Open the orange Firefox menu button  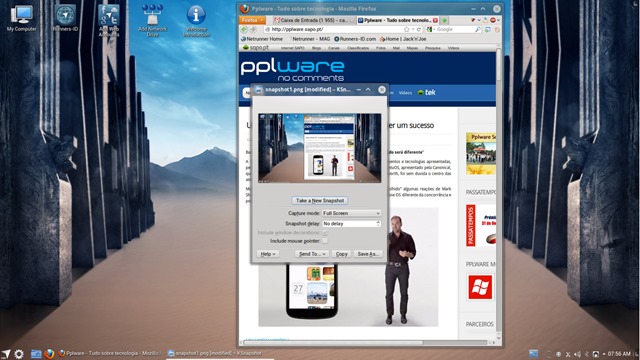pos(252,20)
